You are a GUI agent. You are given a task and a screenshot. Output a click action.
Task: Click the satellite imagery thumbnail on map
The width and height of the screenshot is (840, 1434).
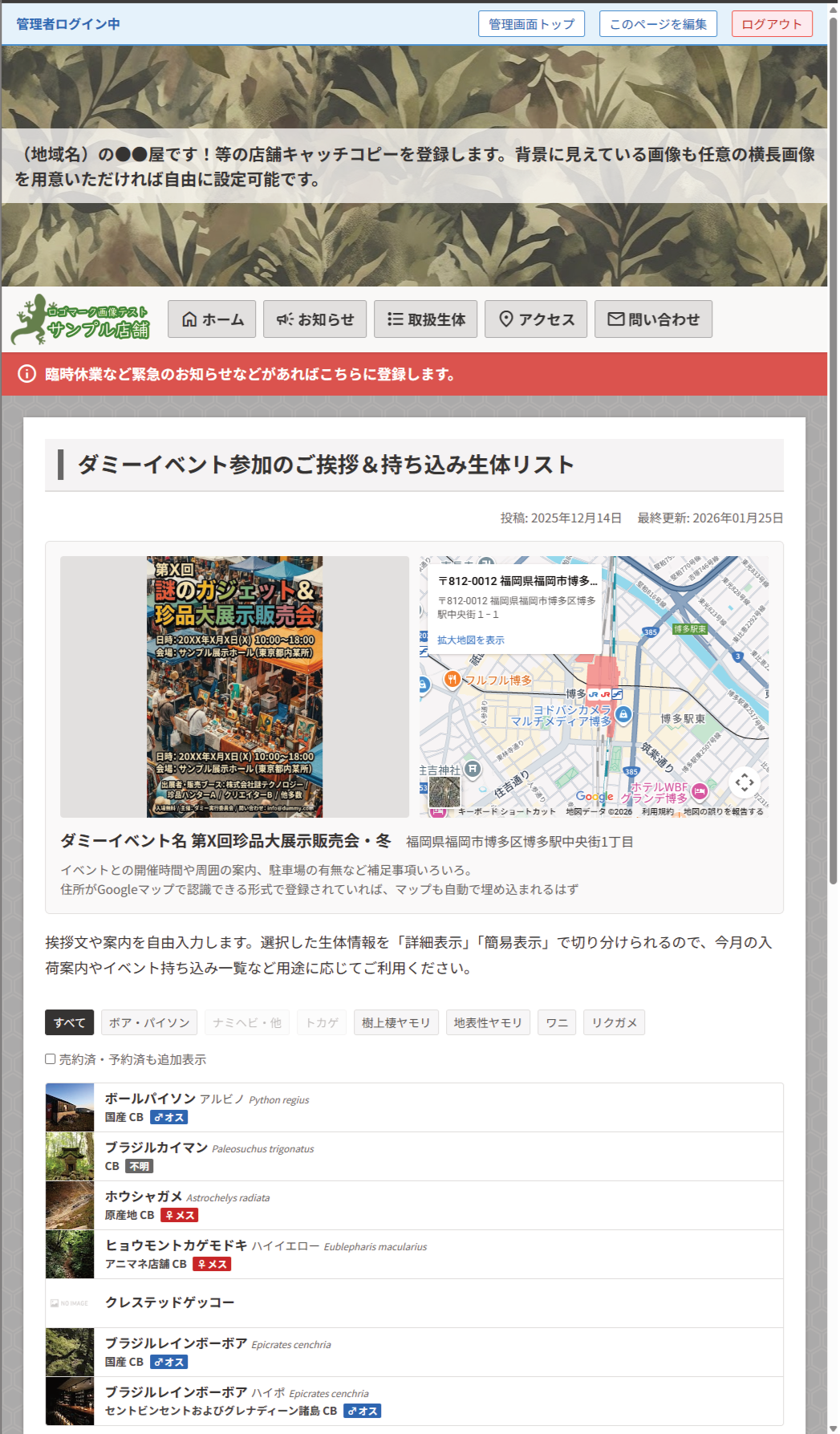pos(444,791)
